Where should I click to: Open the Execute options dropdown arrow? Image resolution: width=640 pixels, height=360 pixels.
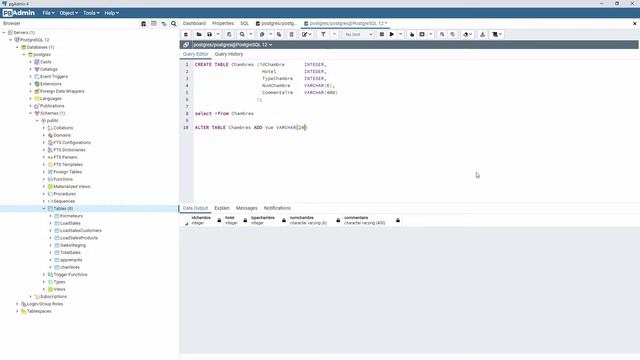click(400, 34)
